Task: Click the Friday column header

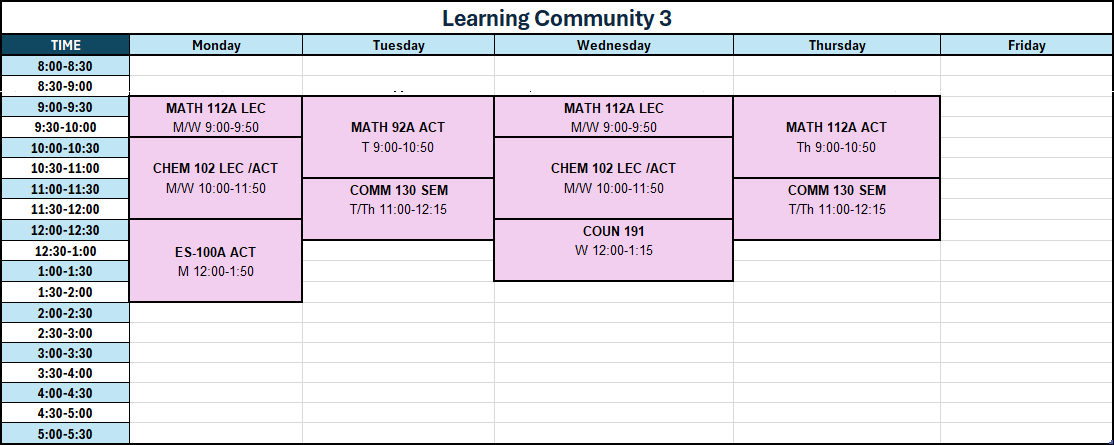Action: tap(1027, 45)
